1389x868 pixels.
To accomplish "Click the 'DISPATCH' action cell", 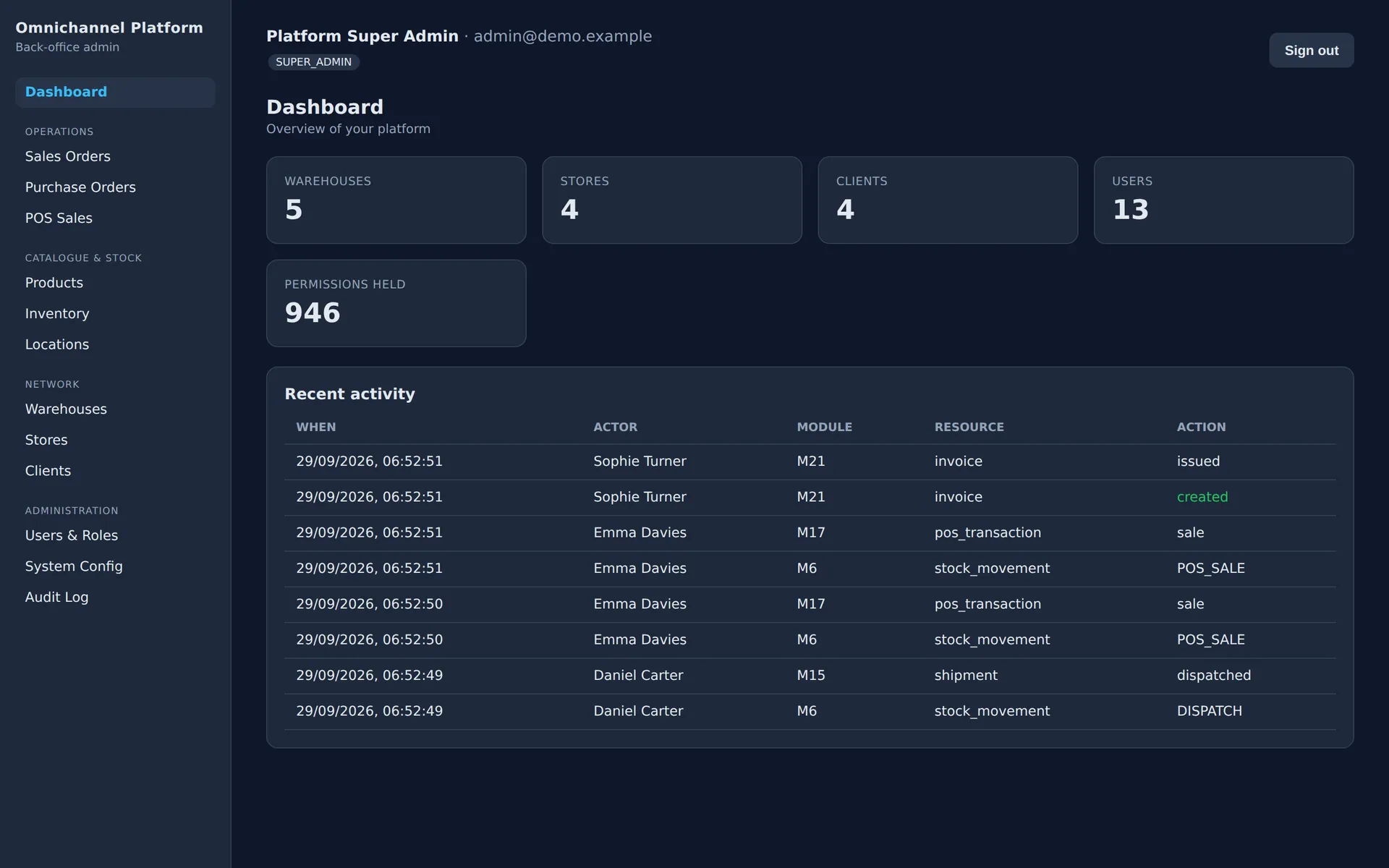I will click(x=1209, y=711).
